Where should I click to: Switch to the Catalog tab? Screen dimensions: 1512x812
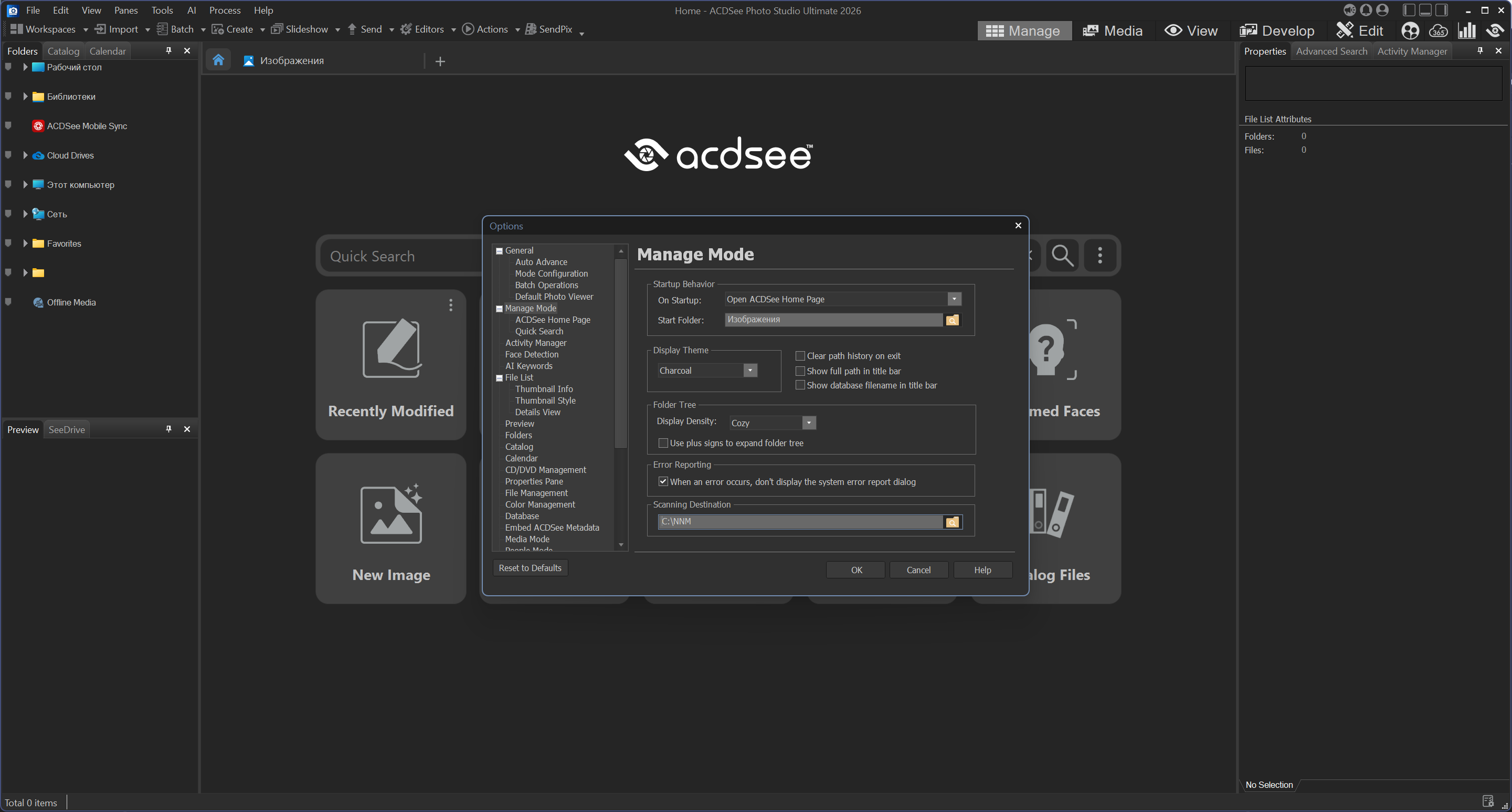[63, 51]
